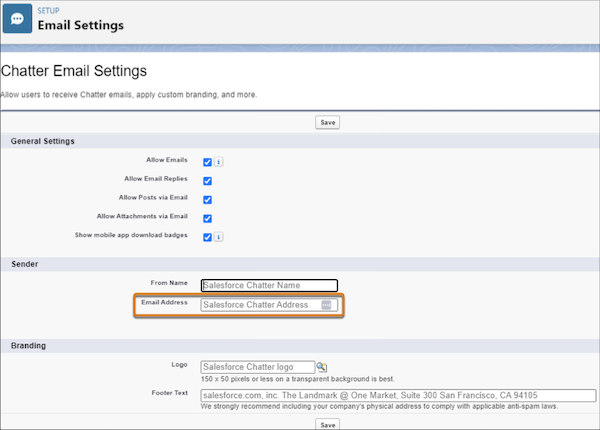Toggle the Allow Emails checkbox

(207, 162)
